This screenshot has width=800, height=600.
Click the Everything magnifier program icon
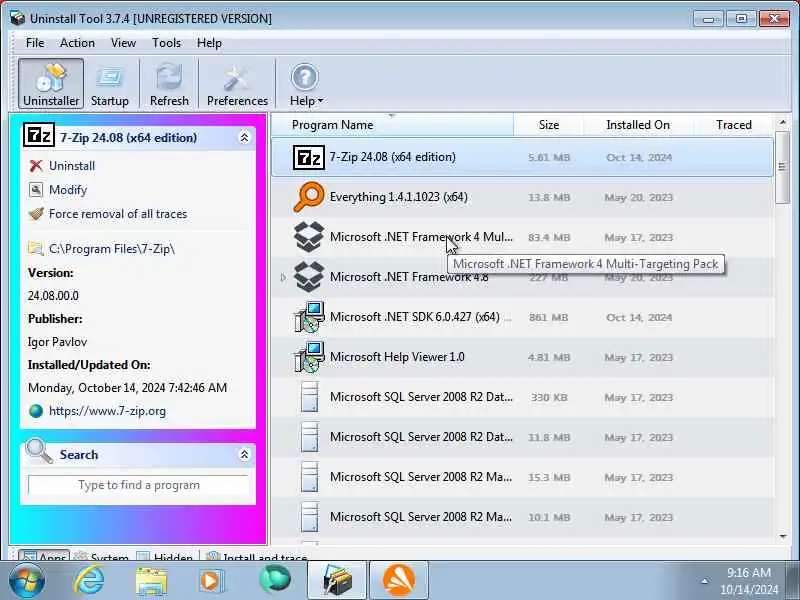[x=309, y=197]
